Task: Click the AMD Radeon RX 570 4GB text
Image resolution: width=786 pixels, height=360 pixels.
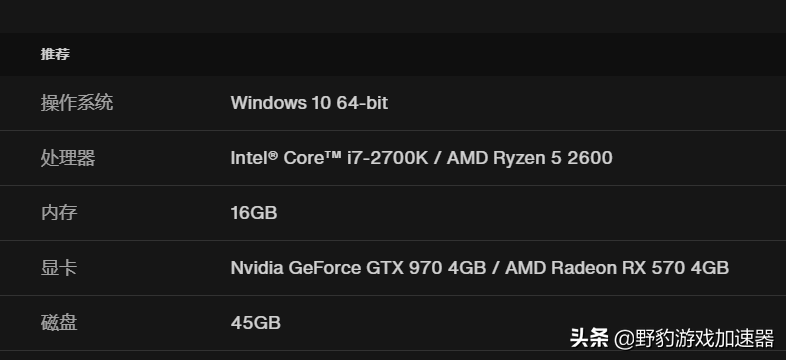Action: click(x=617, y=268)
